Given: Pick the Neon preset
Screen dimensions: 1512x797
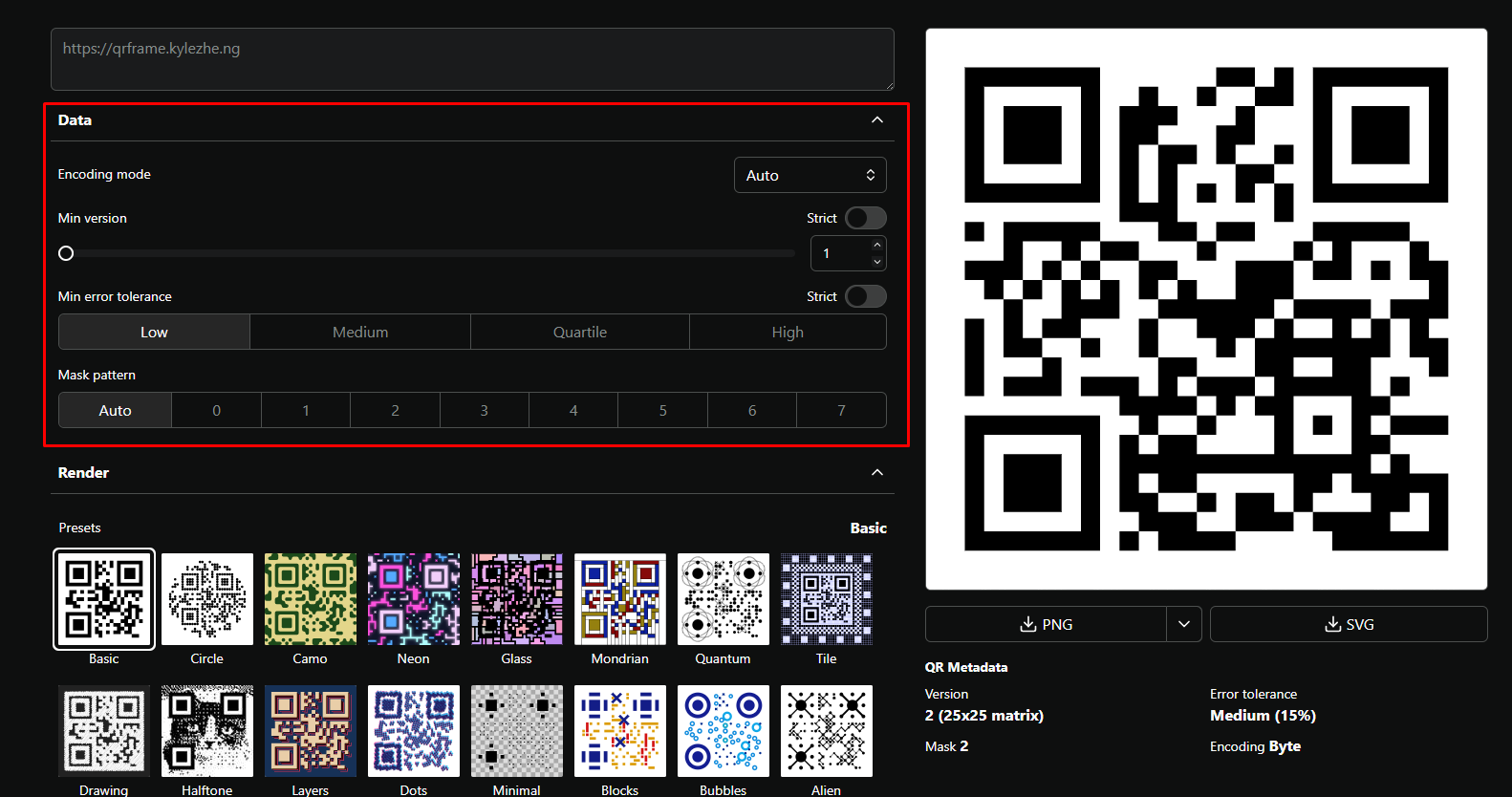Looking at the screenshot, I should (414, 599).
